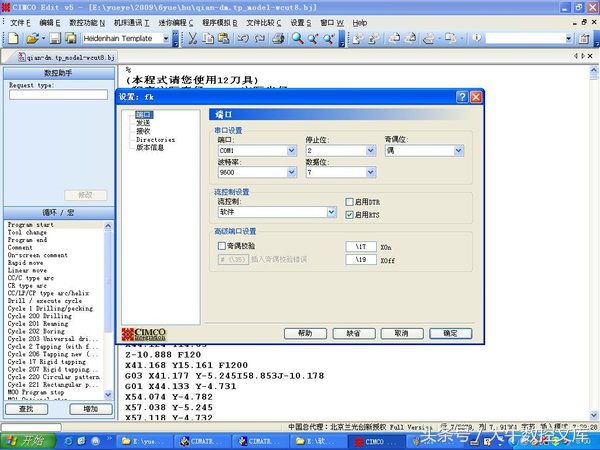Click the 取消 button
This screenshot has width=600, height=450.
tap(402, 333)
